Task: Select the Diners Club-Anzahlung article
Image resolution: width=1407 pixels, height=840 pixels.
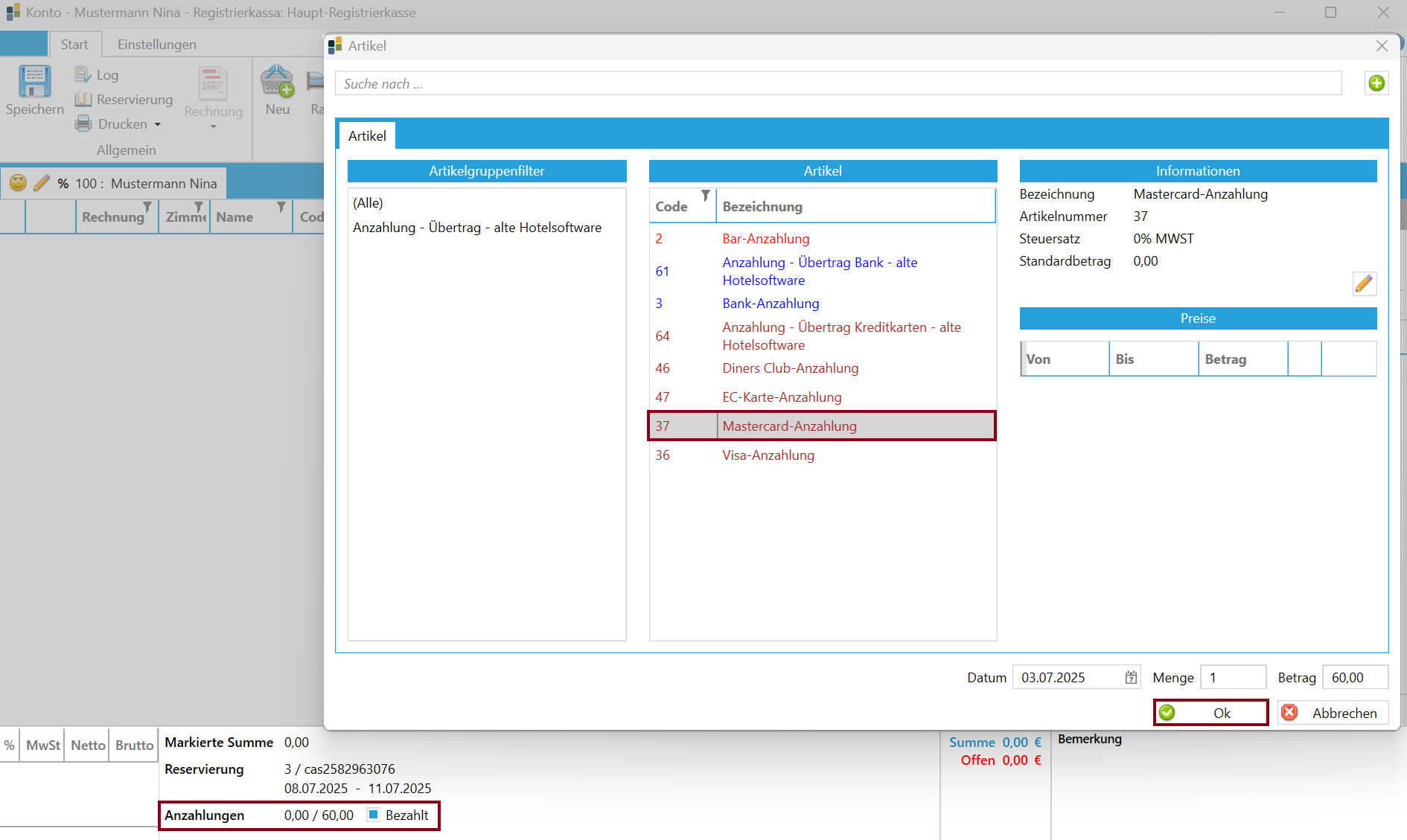Action: coord(823,368)
